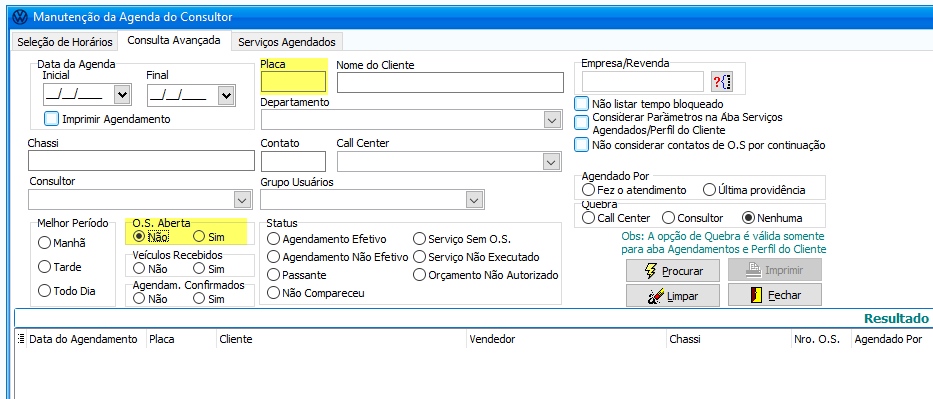
Task: Click the Nome do Cliente field
Action: pyautogui.click(x=450, y=82)
